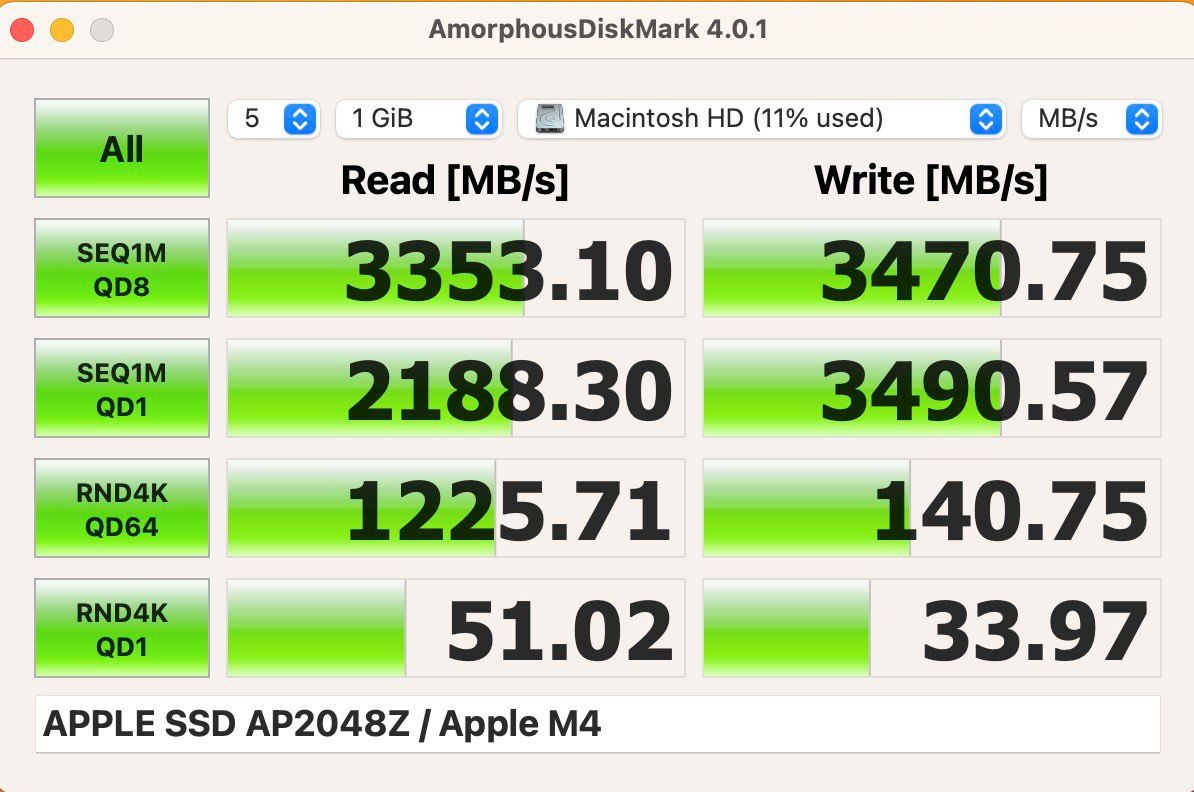The width and height of the screenshot is (1194, 792).
Task: Click the RND4K QD64 write result 140.75
Action: point(932,509)
